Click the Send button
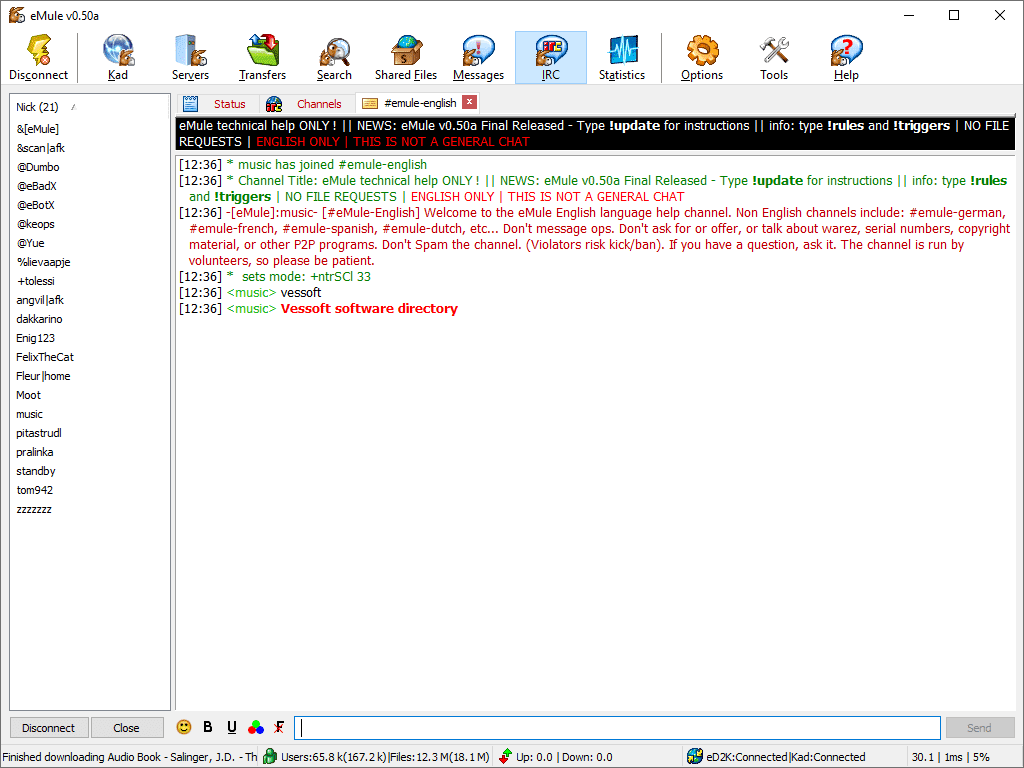Image resolution: width=1024 pixels, height=768 pixels. point(979,728)
